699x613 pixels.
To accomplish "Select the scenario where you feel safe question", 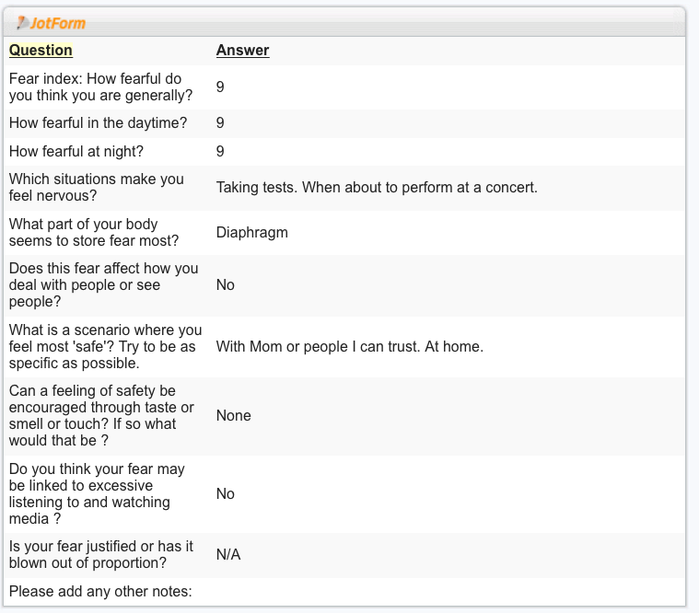I will (105, 346).
